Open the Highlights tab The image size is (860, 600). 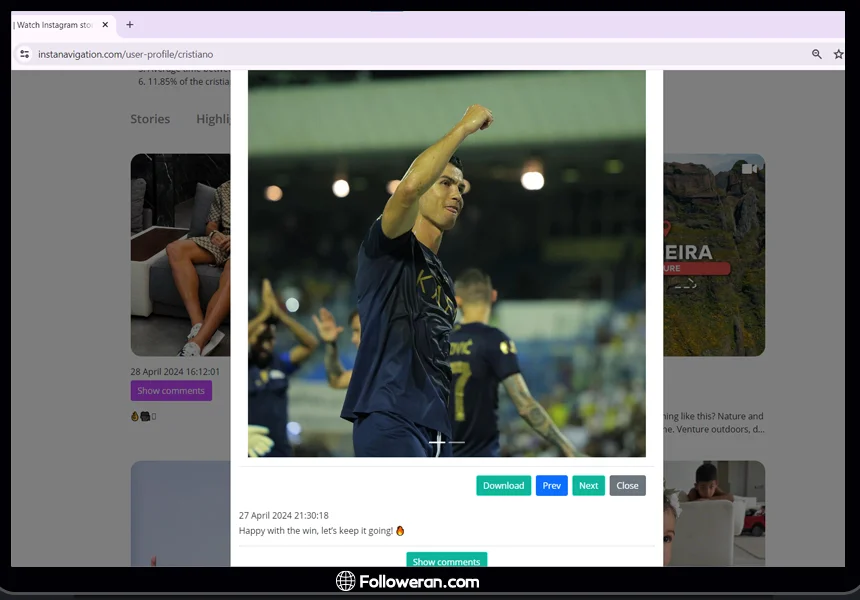click(x=213, y=119)
